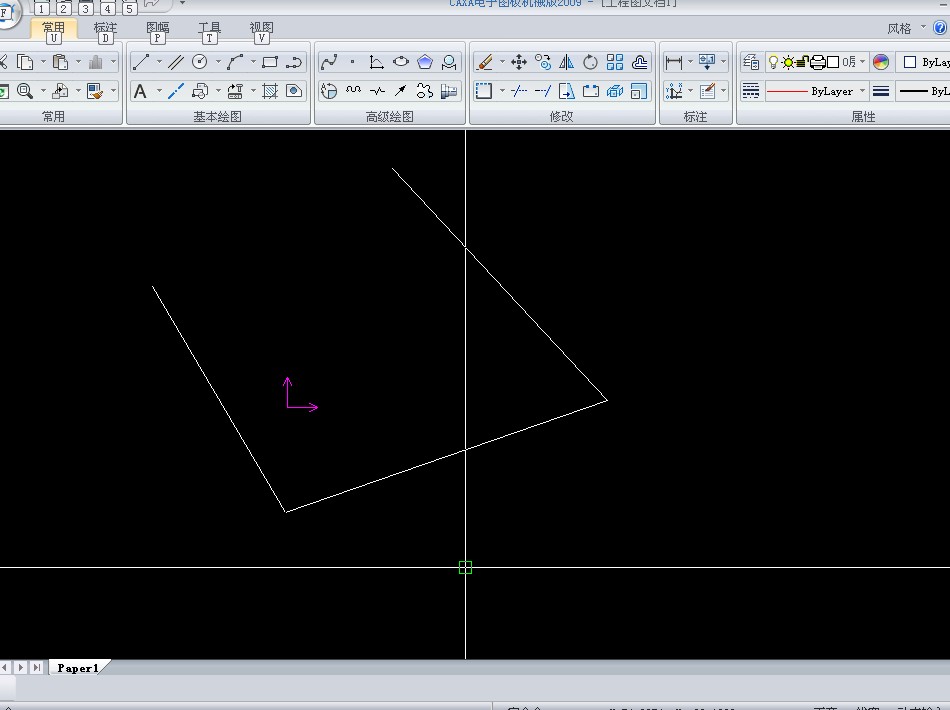Click the blue Help question icon
The width and height of the screenshot is (950, 710).
click(x=940, y=28)
